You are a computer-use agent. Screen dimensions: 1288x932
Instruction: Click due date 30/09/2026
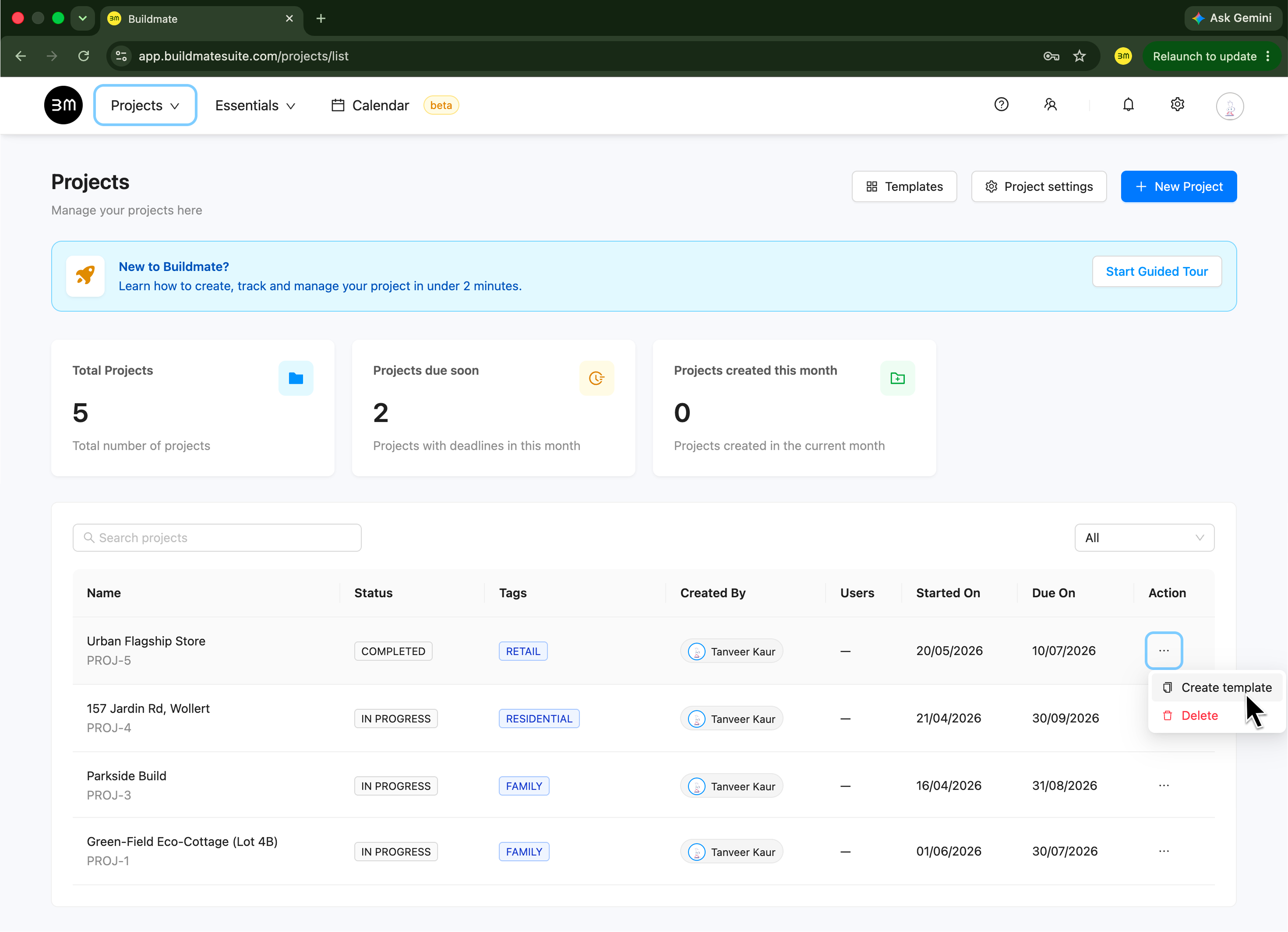[x=1066, y=718]
